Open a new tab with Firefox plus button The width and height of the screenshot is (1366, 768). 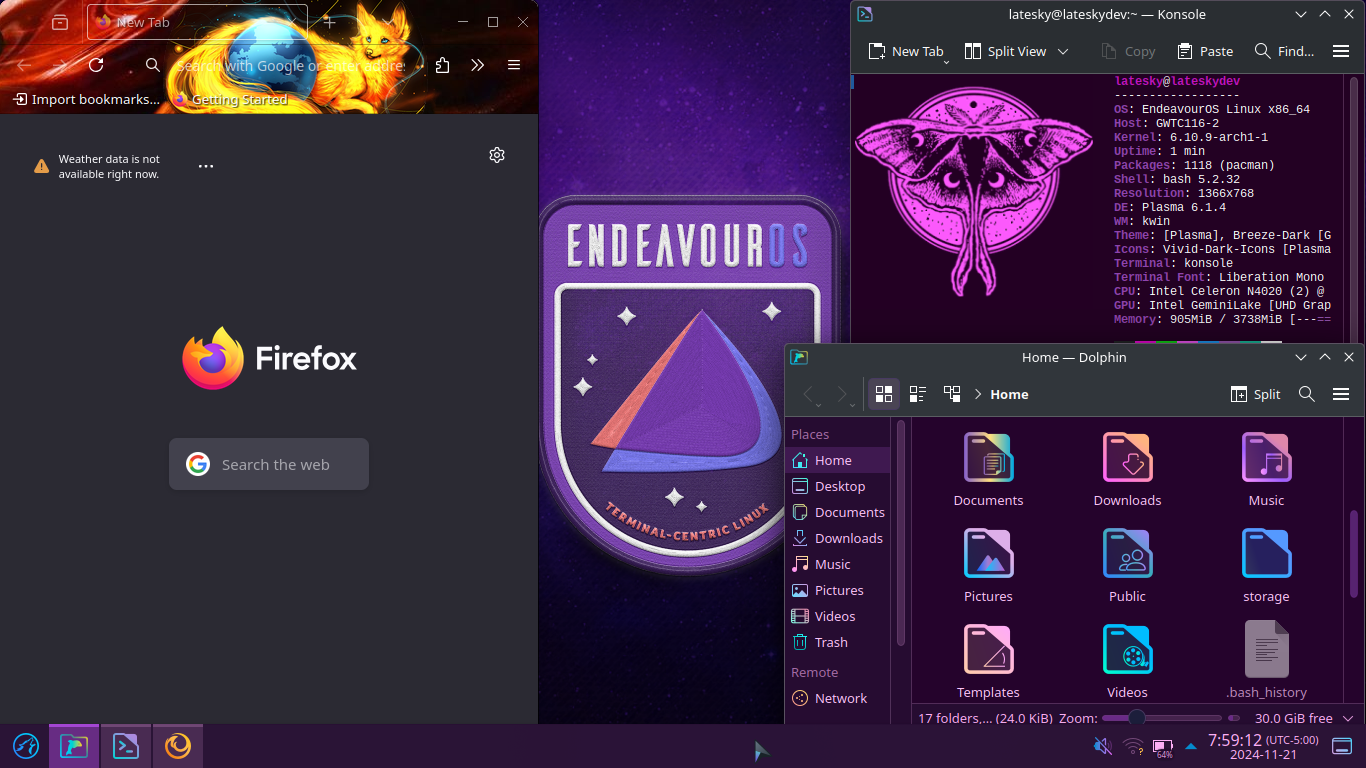pos(329,22)
